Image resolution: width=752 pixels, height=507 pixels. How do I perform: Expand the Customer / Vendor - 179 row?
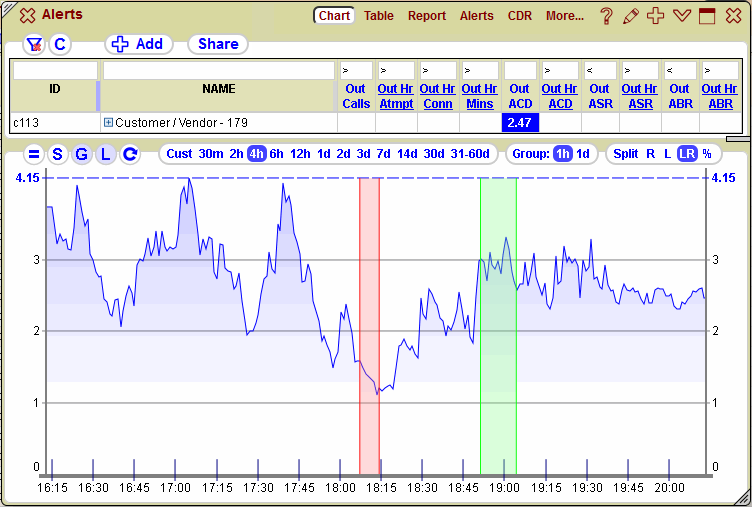pos(108,123)
